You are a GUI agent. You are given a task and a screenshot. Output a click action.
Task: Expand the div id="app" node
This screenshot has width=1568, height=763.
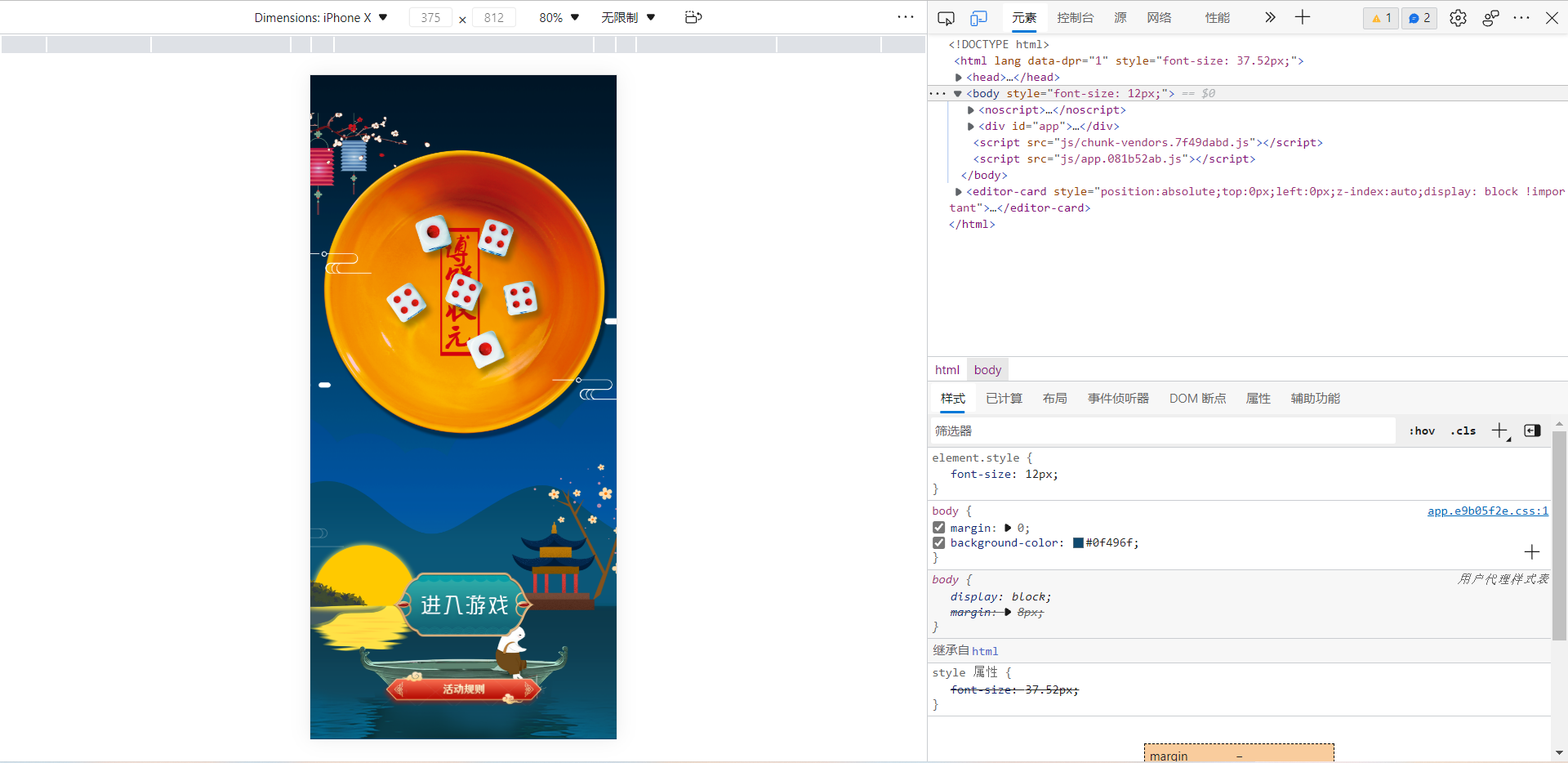(971, 126)
